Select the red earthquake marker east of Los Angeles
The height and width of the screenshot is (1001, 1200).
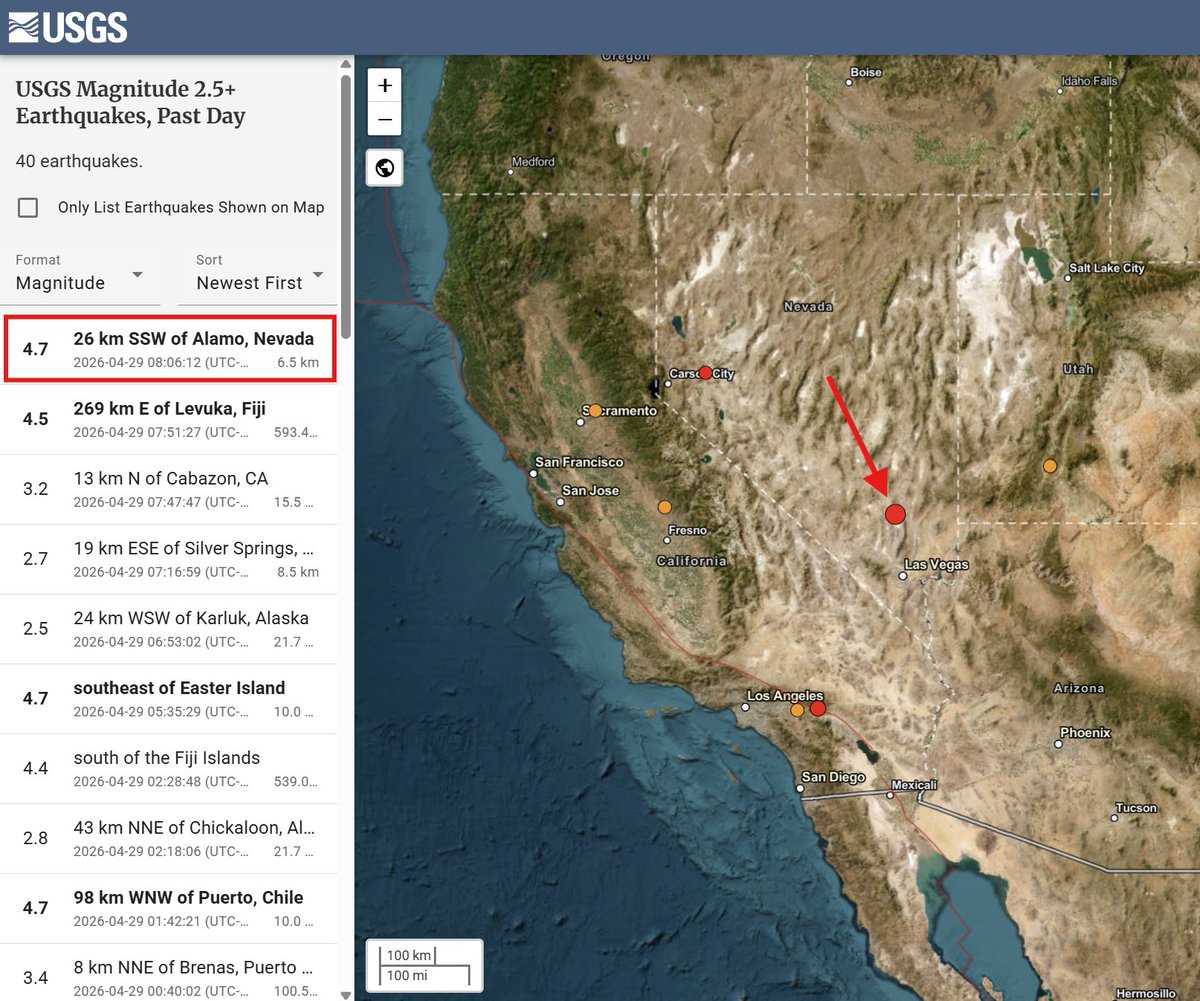[818, 709]
